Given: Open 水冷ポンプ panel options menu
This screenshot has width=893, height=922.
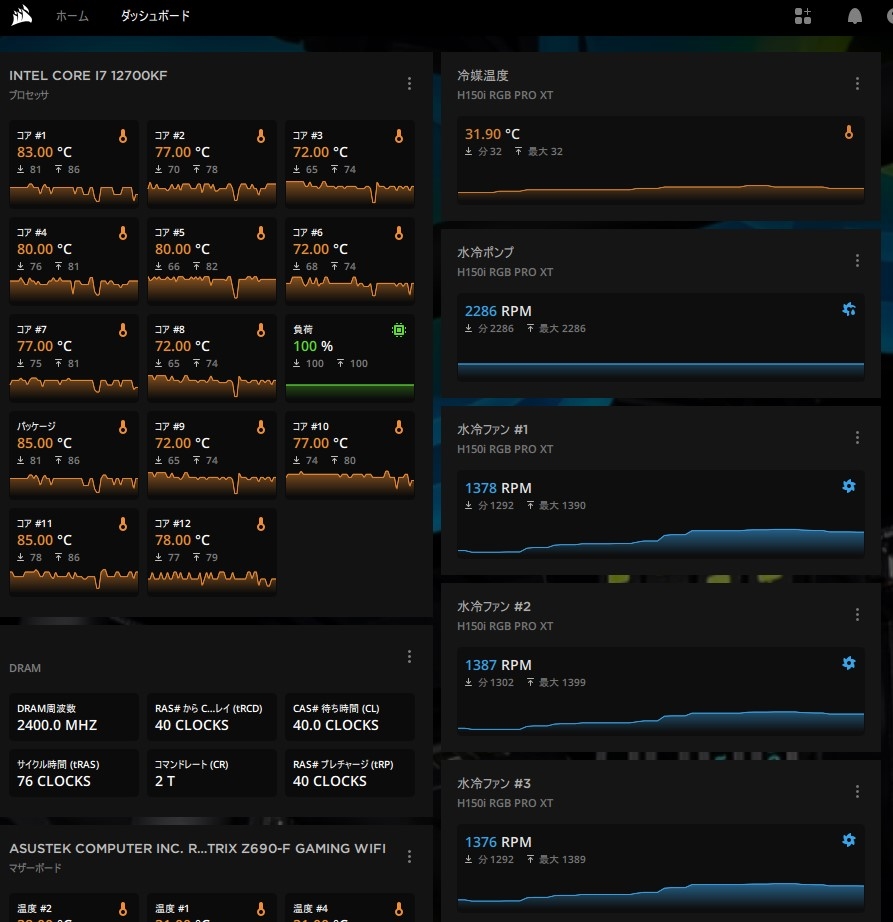Looking at the screenshot, I should [857, 260].
